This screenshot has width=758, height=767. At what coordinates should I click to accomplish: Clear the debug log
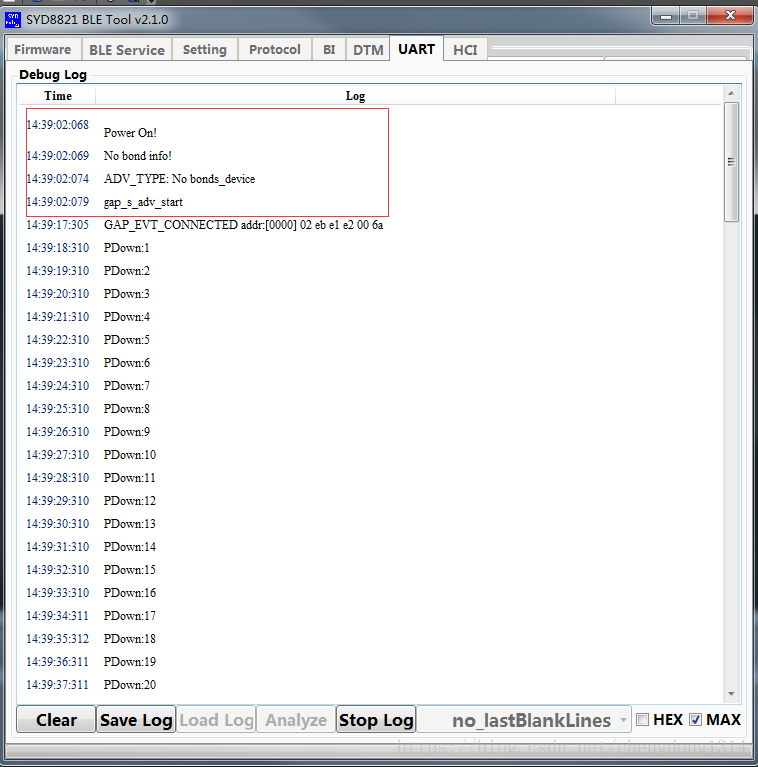[56, 720]
